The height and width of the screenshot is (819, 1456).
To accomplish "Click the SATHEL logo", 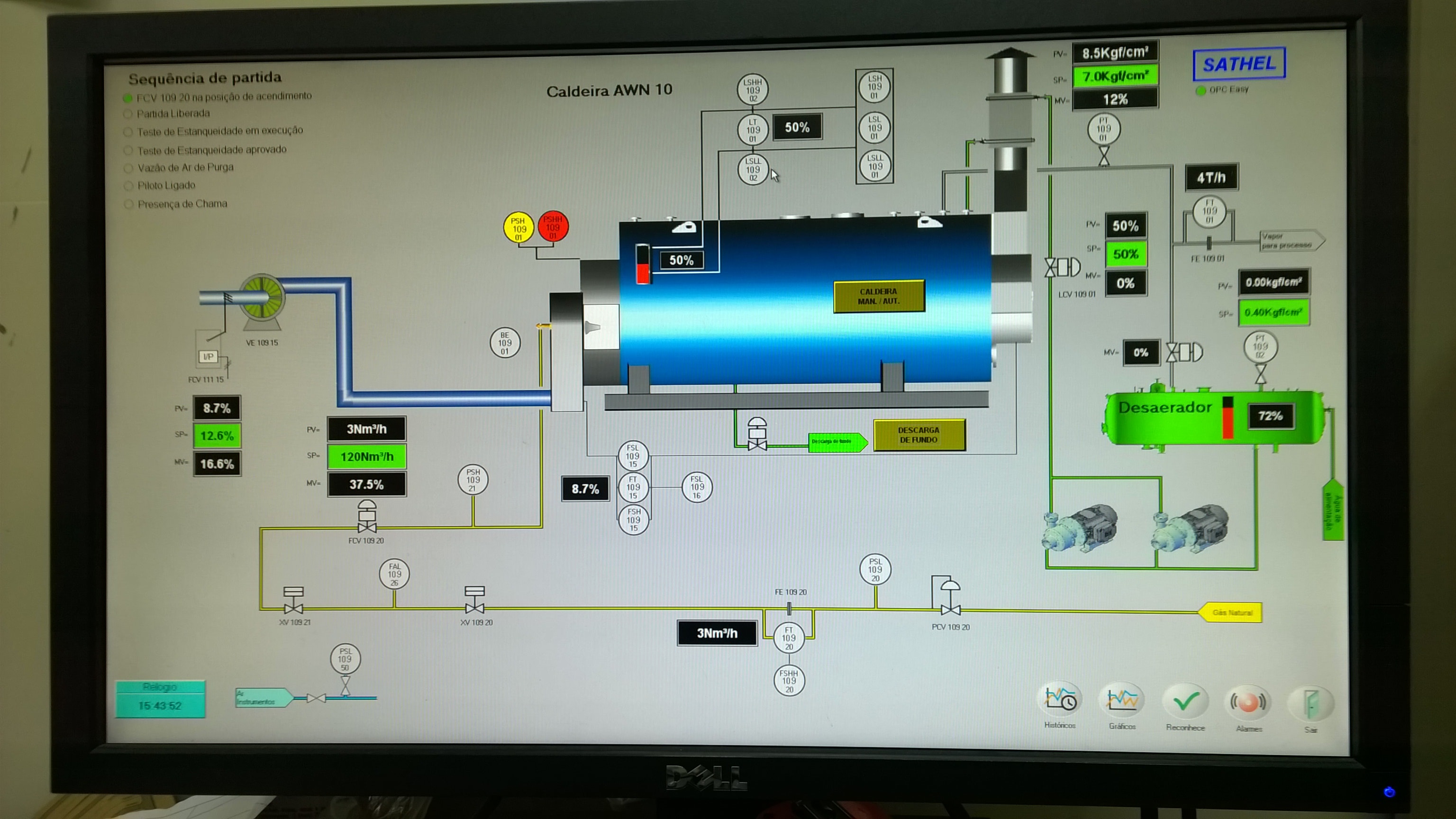I will coord(1238,64).
